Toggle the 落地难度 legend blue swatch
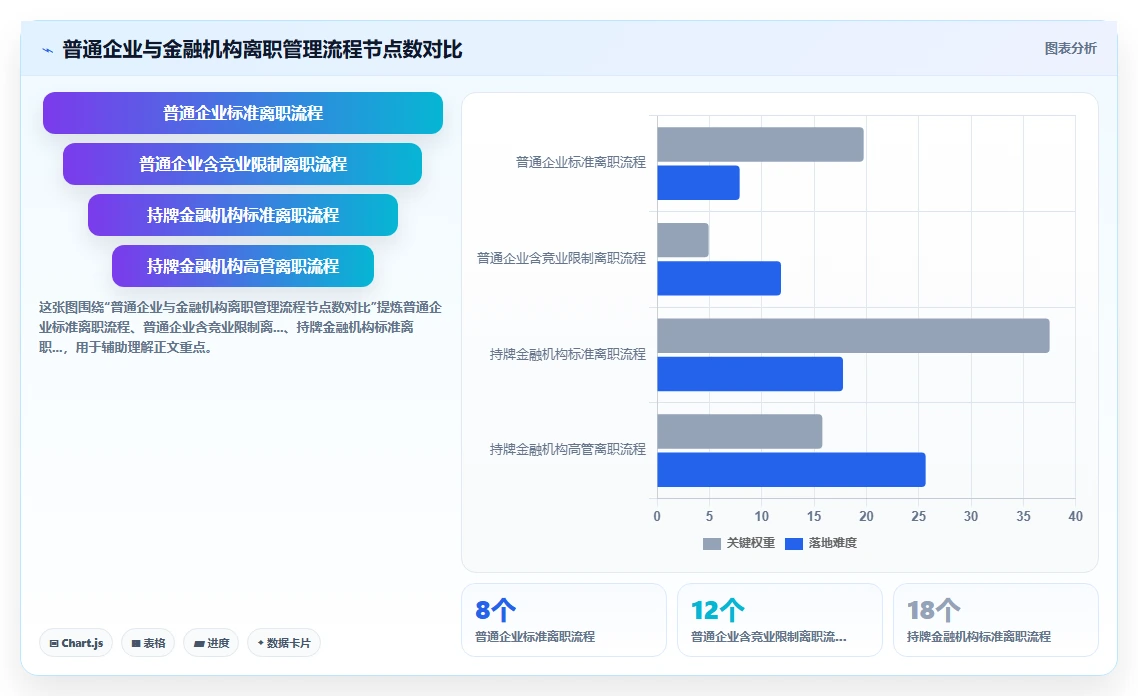Screen dimensions: 1138x696 click(x=794, y=544)
